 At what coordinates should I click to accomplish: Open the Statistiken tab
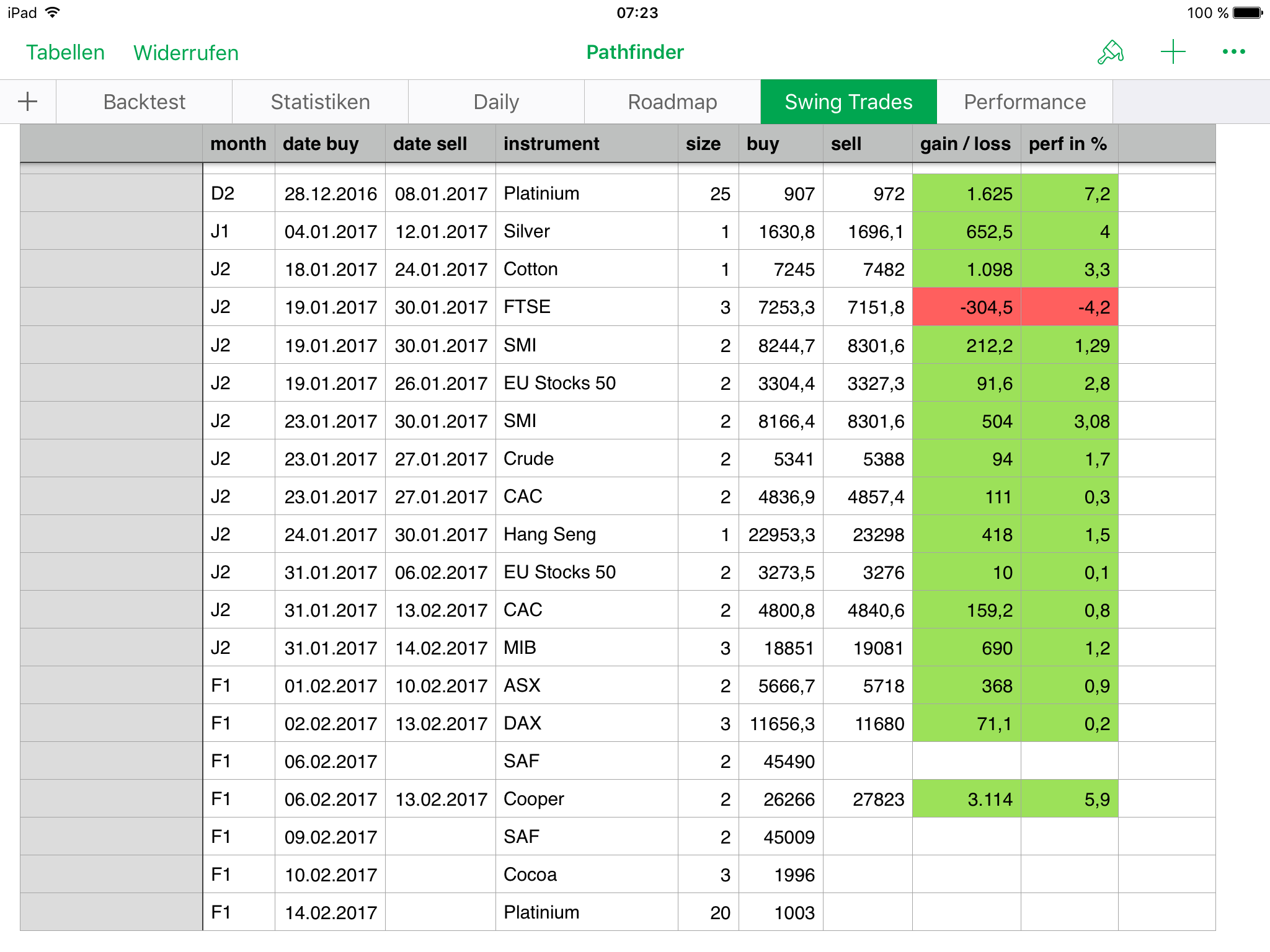click(320, 102)
